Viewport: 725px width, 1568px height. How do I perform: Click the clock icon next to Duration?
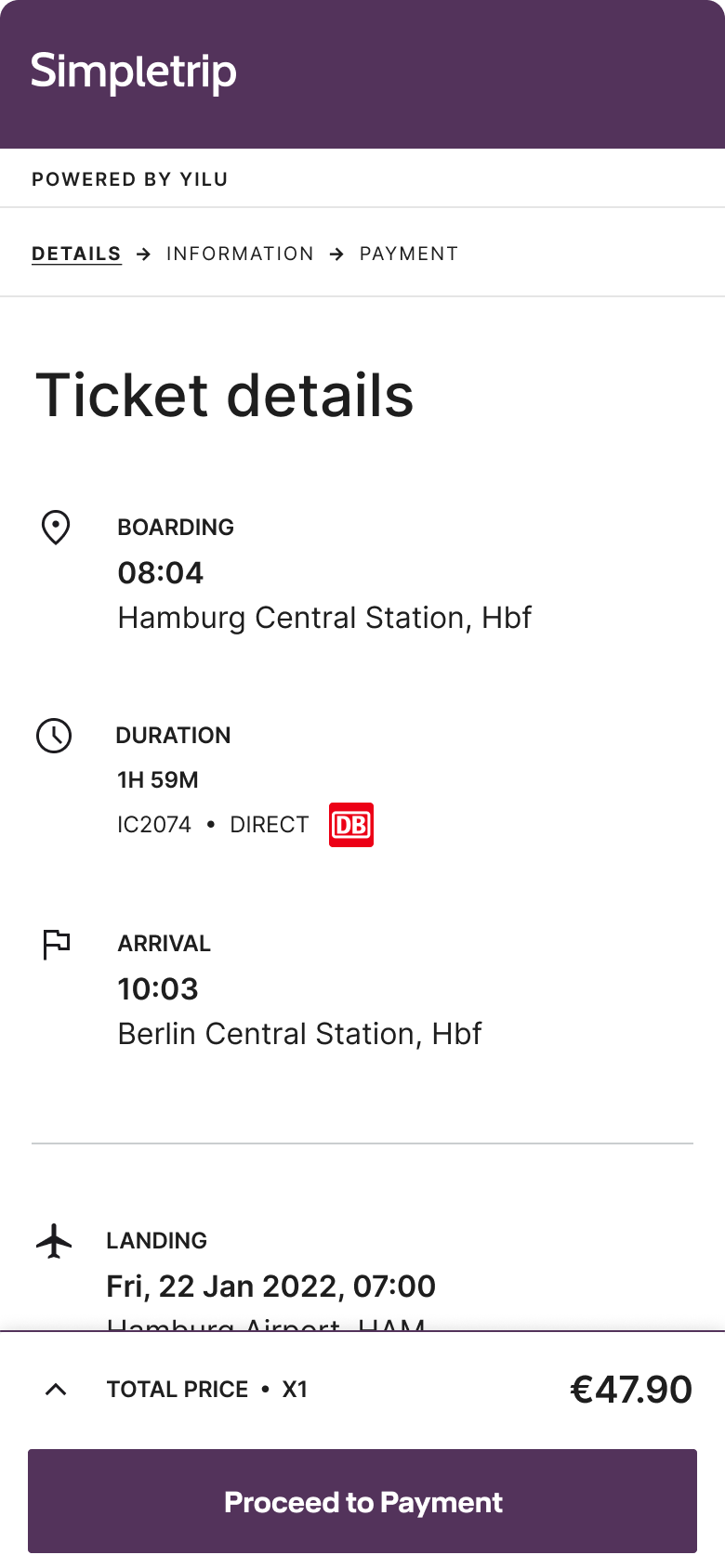click(x=54, y=736)
